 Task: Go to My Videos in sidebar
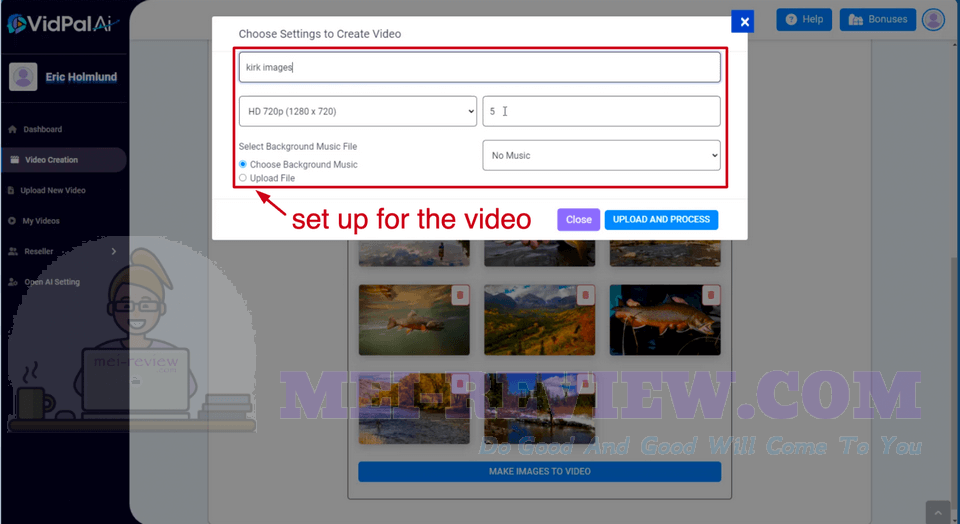coord(40,221)
